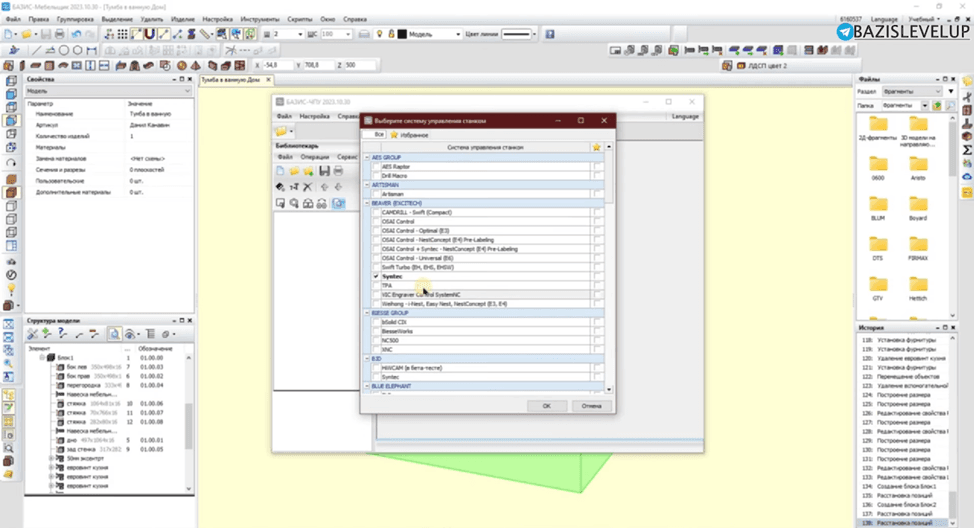This screenshot has width=974, height=528.
Task: Click the eye visibility icon in structure panel
Action: pyautogui.click(x=130, y=334)
